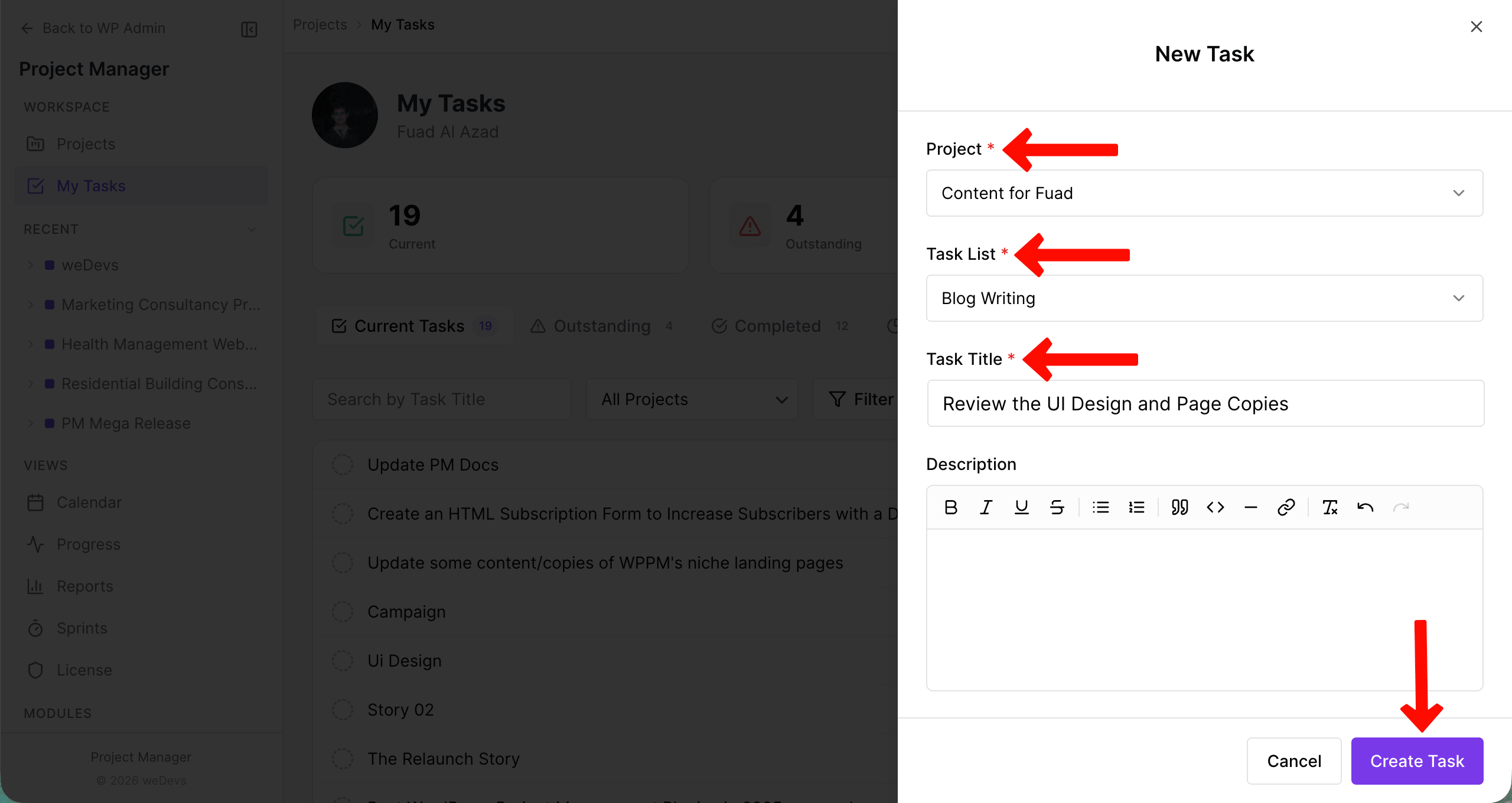Click the clear formatting icon
This screenshot has height=803, width=1512.
pyautogui.click(x=1330, y=507)
